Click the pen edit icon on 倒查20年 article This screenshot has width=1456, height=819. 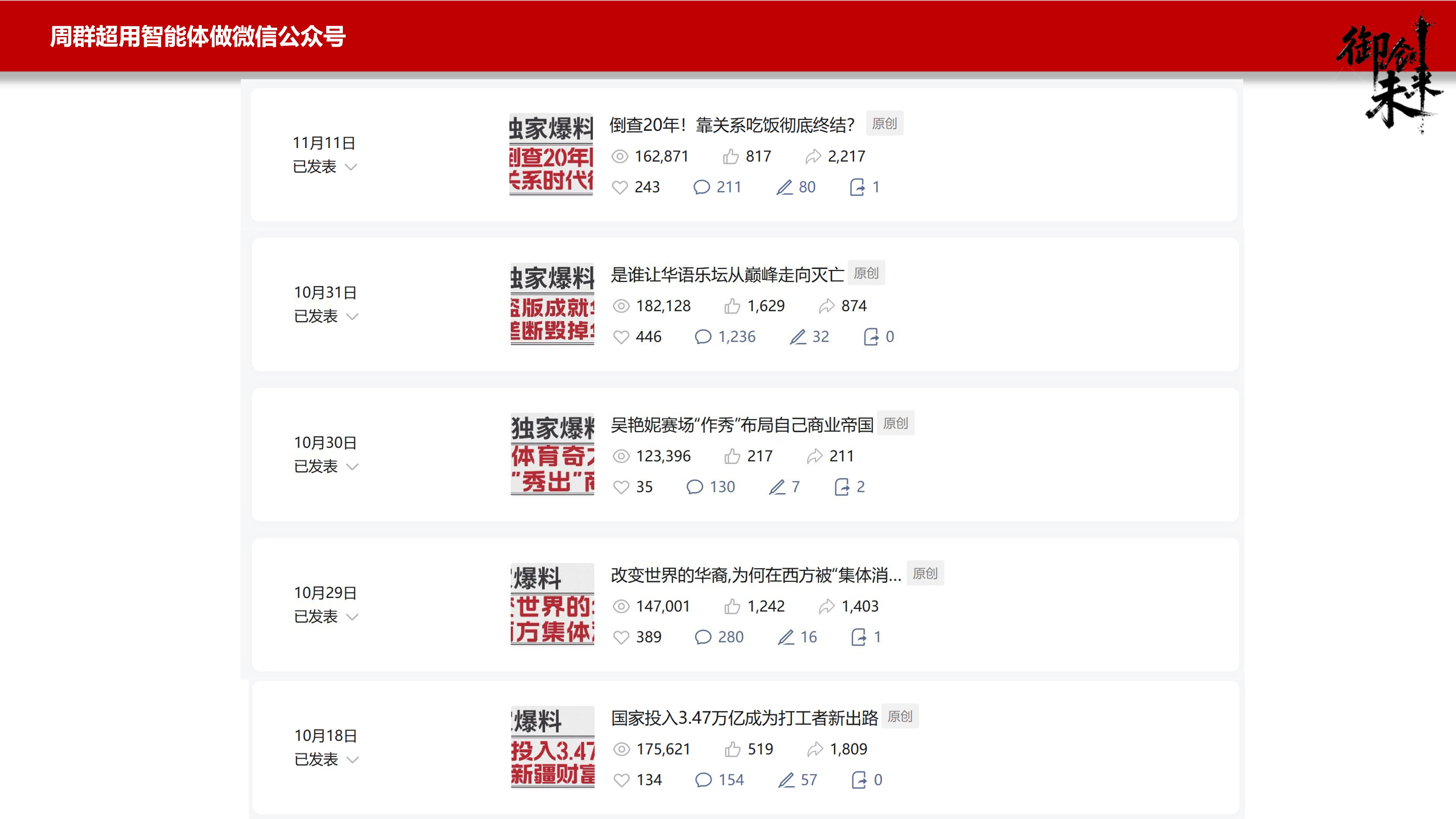pos(784,187)
